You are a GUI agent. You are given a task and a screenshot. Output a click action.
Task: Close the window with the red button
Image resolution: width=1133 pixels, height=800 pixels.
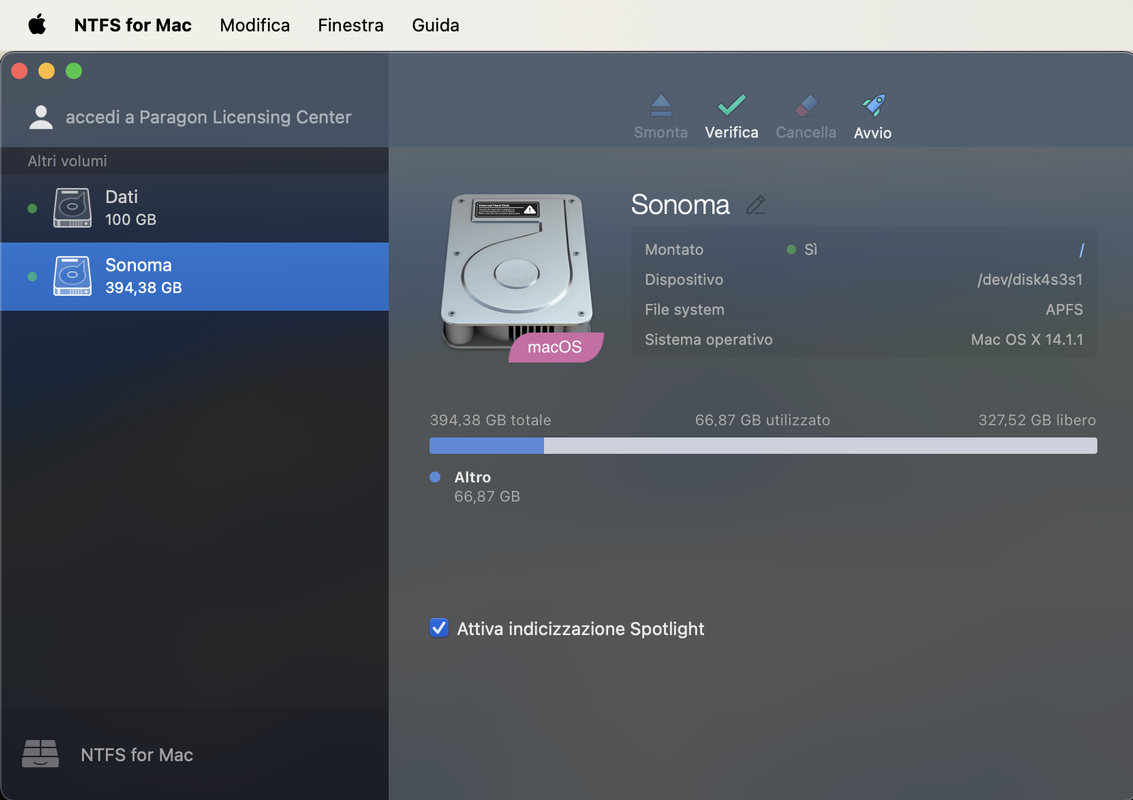pyautogui.click(x=20, y=71)
